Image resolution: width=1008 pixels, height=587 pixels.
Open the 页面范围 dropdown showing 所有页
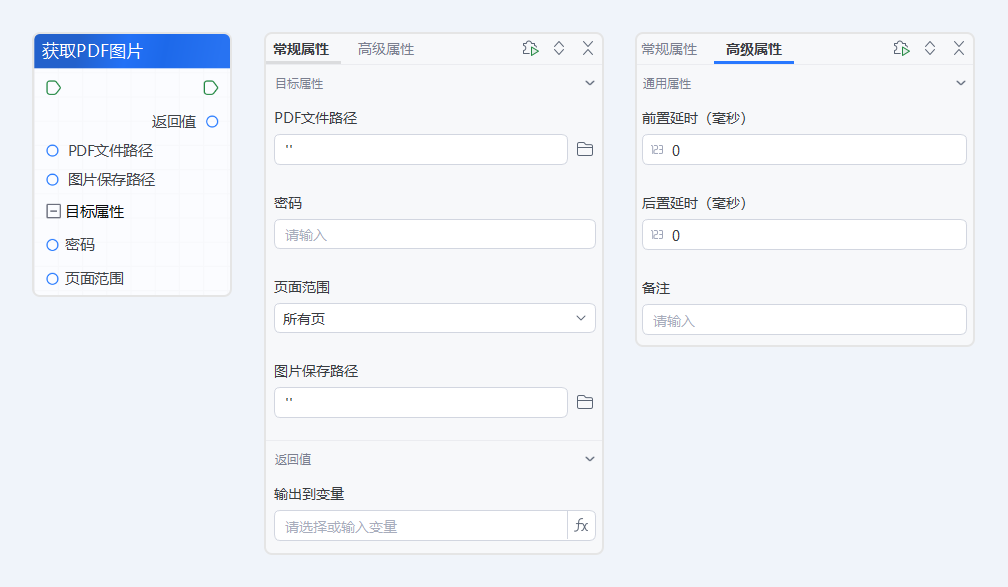434,316
